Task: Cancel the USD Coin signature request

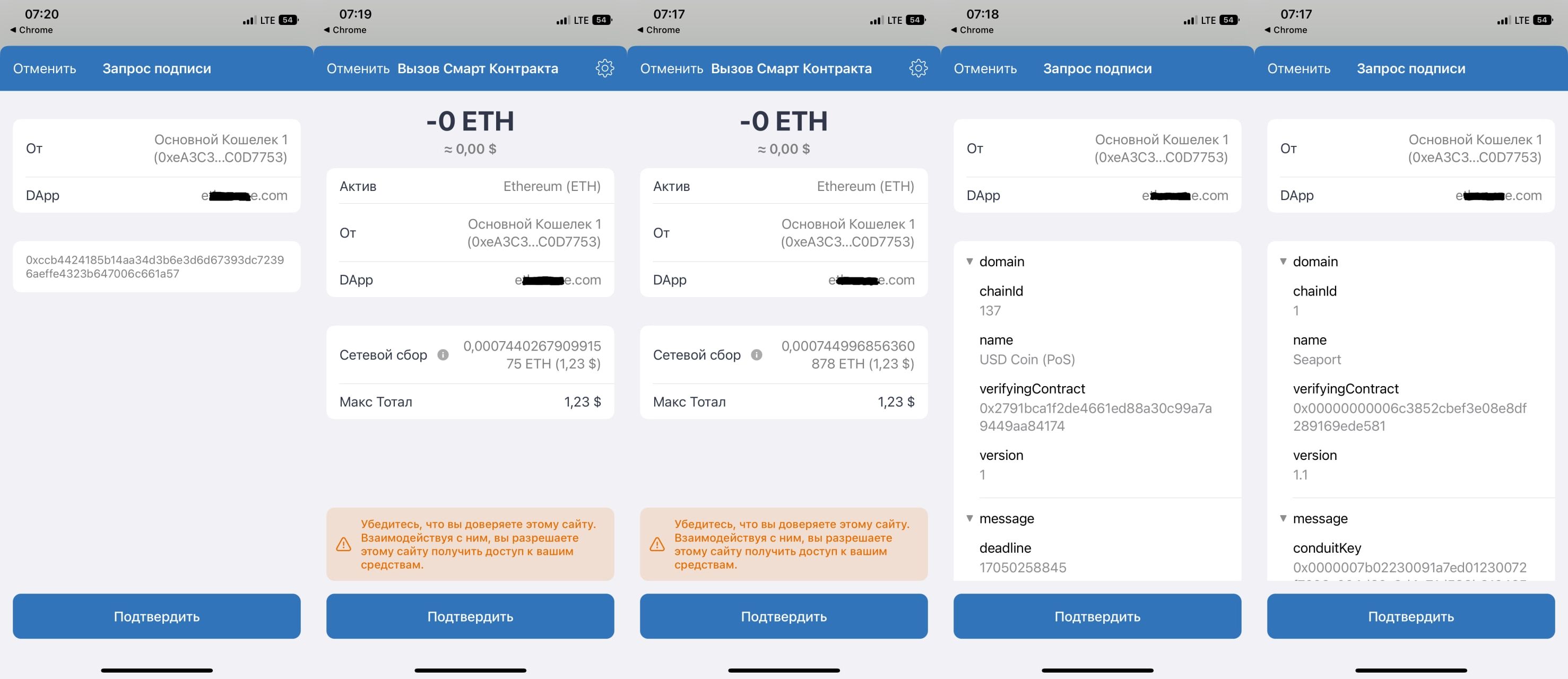Action: pyautogui.click(x=985, y=69)
